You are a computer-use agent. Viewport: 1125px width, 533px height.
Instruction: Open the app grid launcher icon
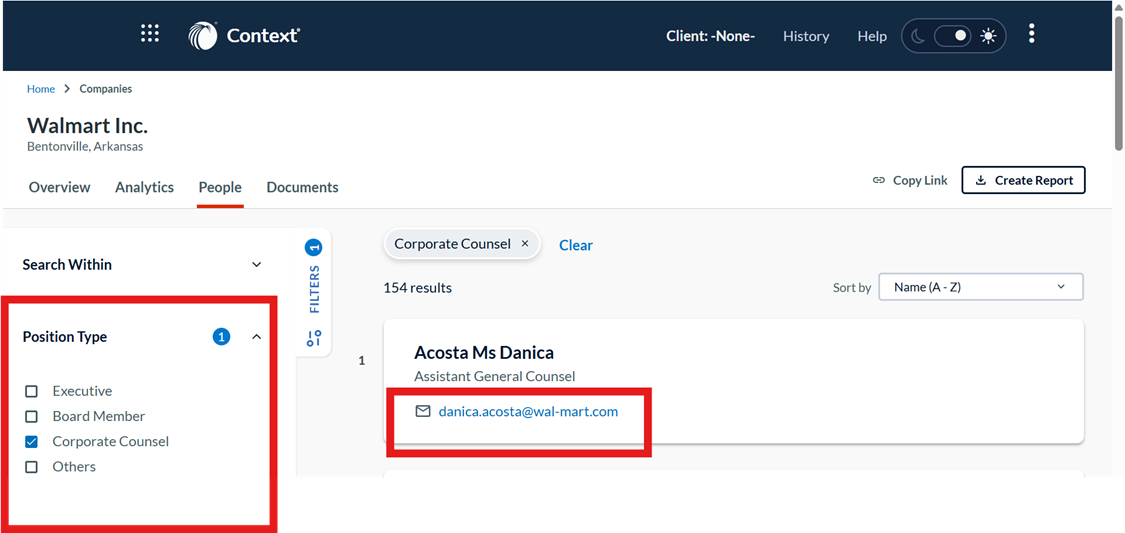(x=150, y=34)
